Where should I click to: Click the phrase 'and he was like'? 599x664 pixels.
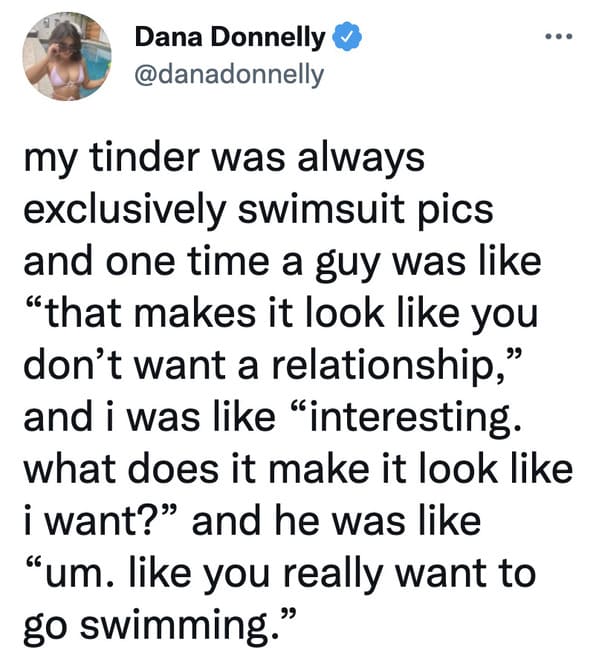tap(337, 521)
